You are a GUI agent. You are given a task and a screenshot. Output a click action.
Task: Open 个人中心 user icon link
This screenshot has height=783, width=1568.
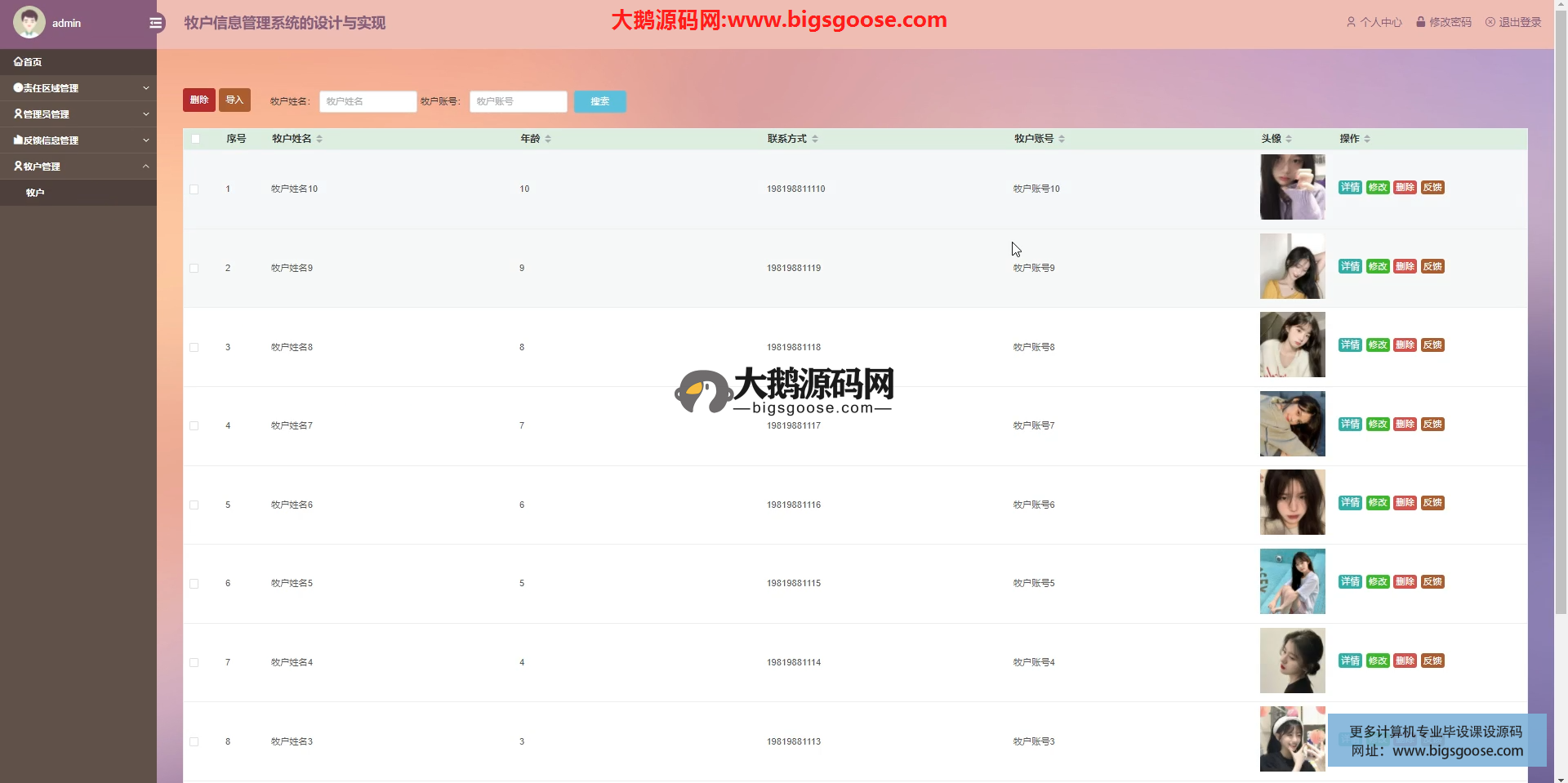pos(1351,22)
